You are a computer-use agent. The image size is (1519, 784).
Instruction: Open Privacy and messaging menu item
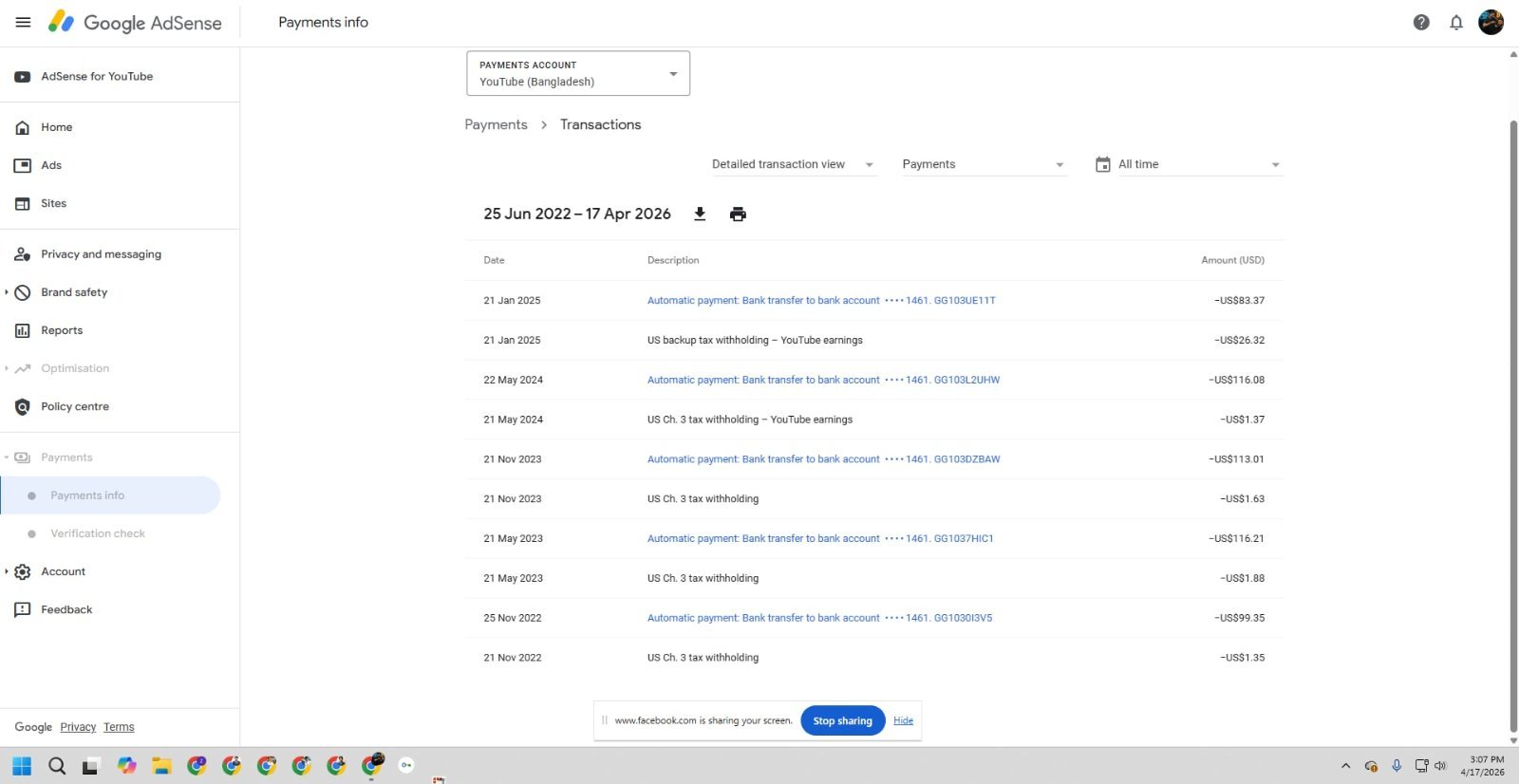click(x=101, y=254)
